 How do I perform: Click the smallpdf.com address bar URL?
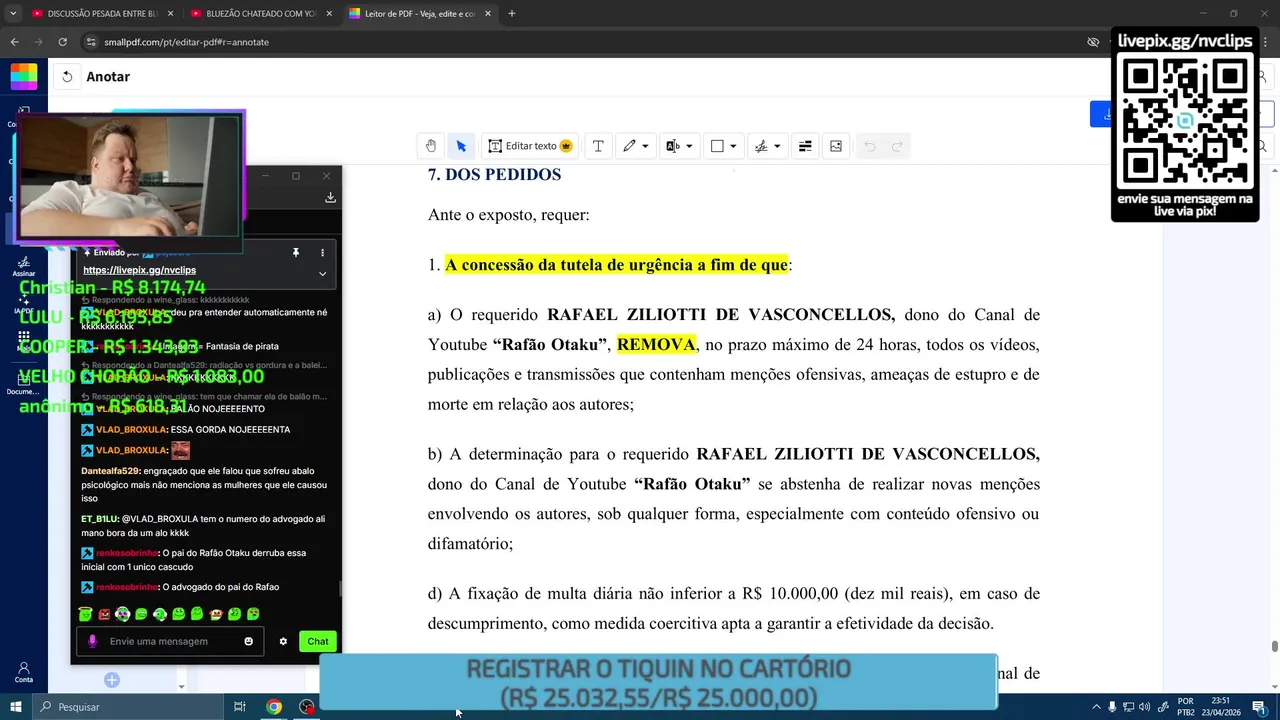tap(186, 42)
